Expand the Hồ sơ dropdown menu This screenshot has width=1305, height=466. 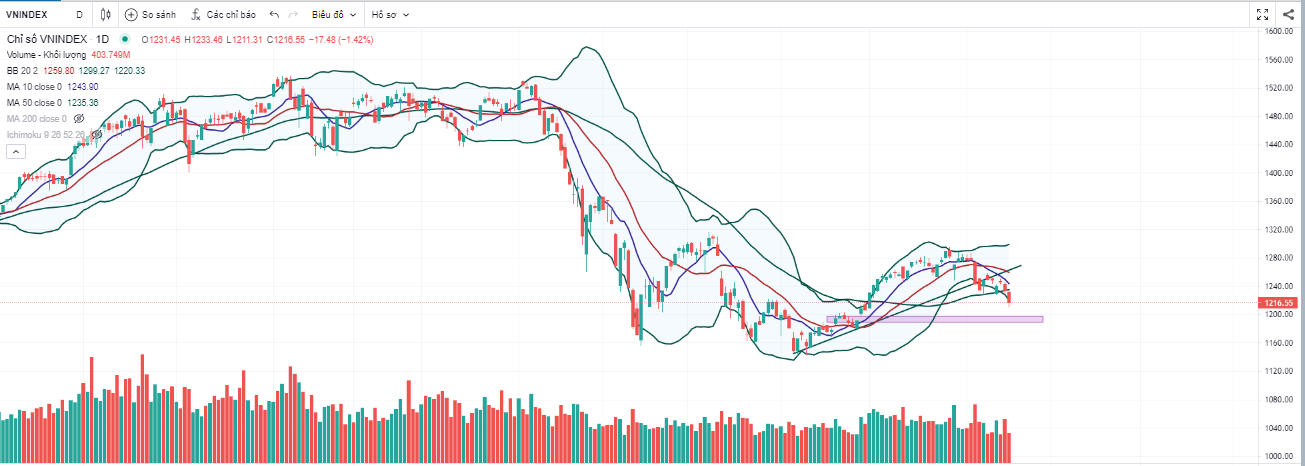[391, 15]
